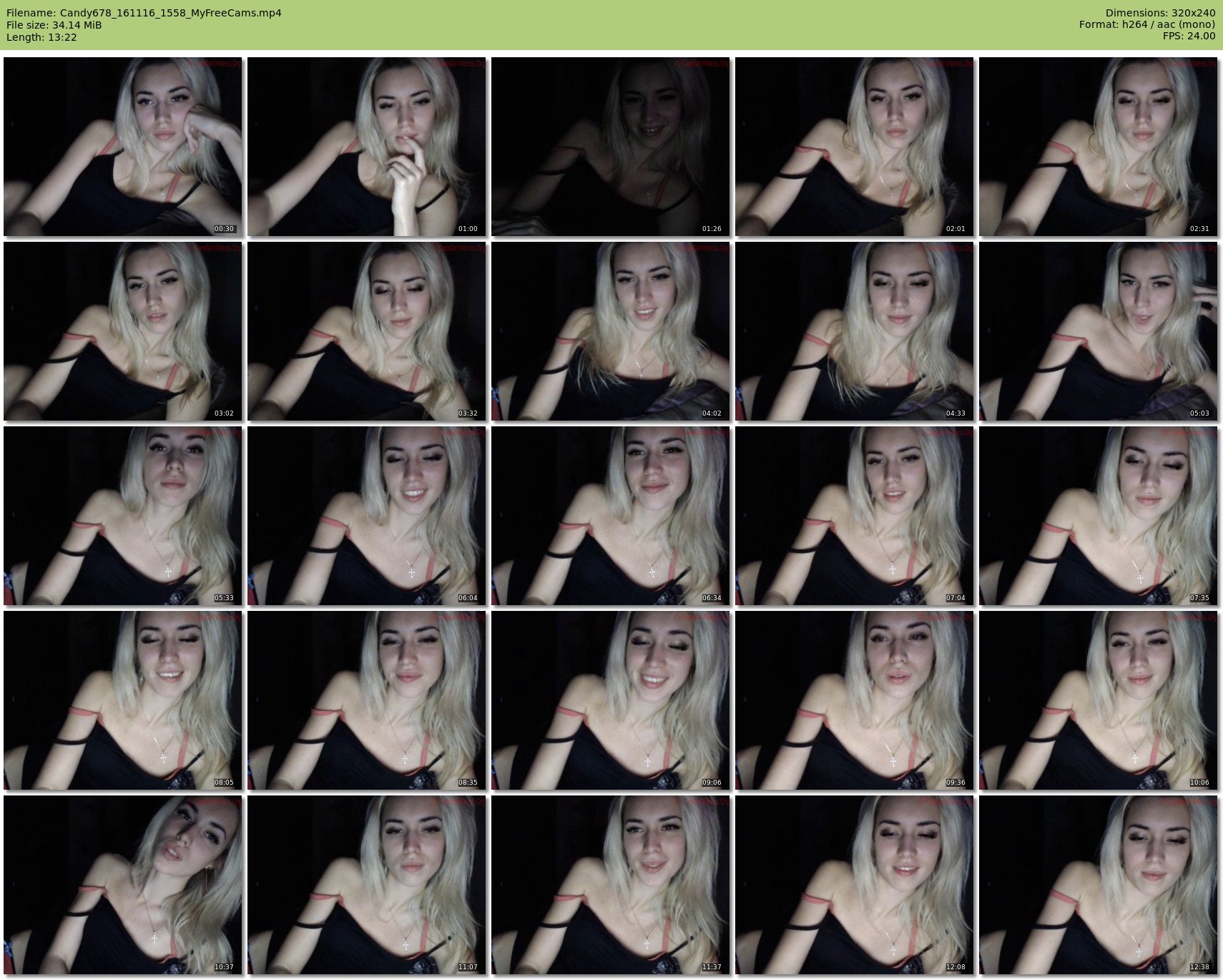Select the thumbnail stamped 00:30
The height and width of the screenshot is (980, 1223).
pyautogui.click(x=123, y=147)
